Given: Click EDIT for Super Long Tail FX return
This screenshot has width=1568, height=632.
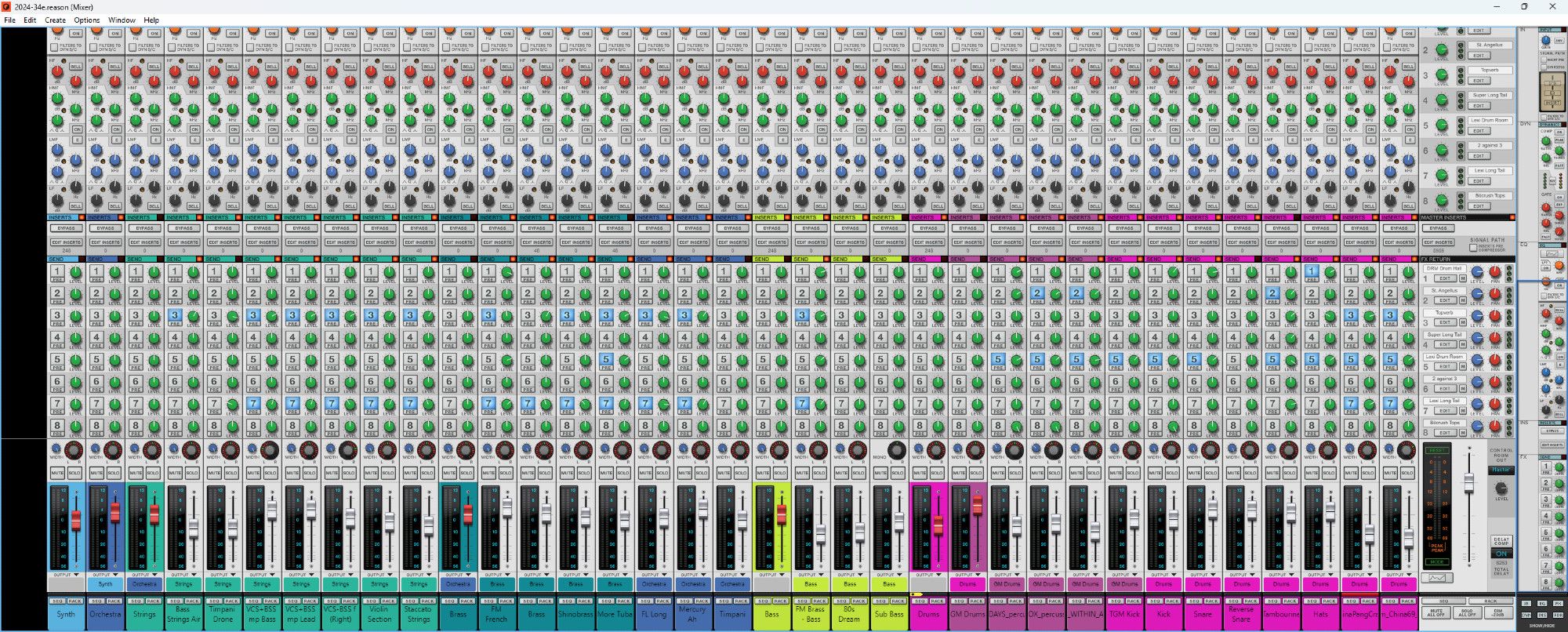Looking at the screenshot, I should tap(1446, 344).
